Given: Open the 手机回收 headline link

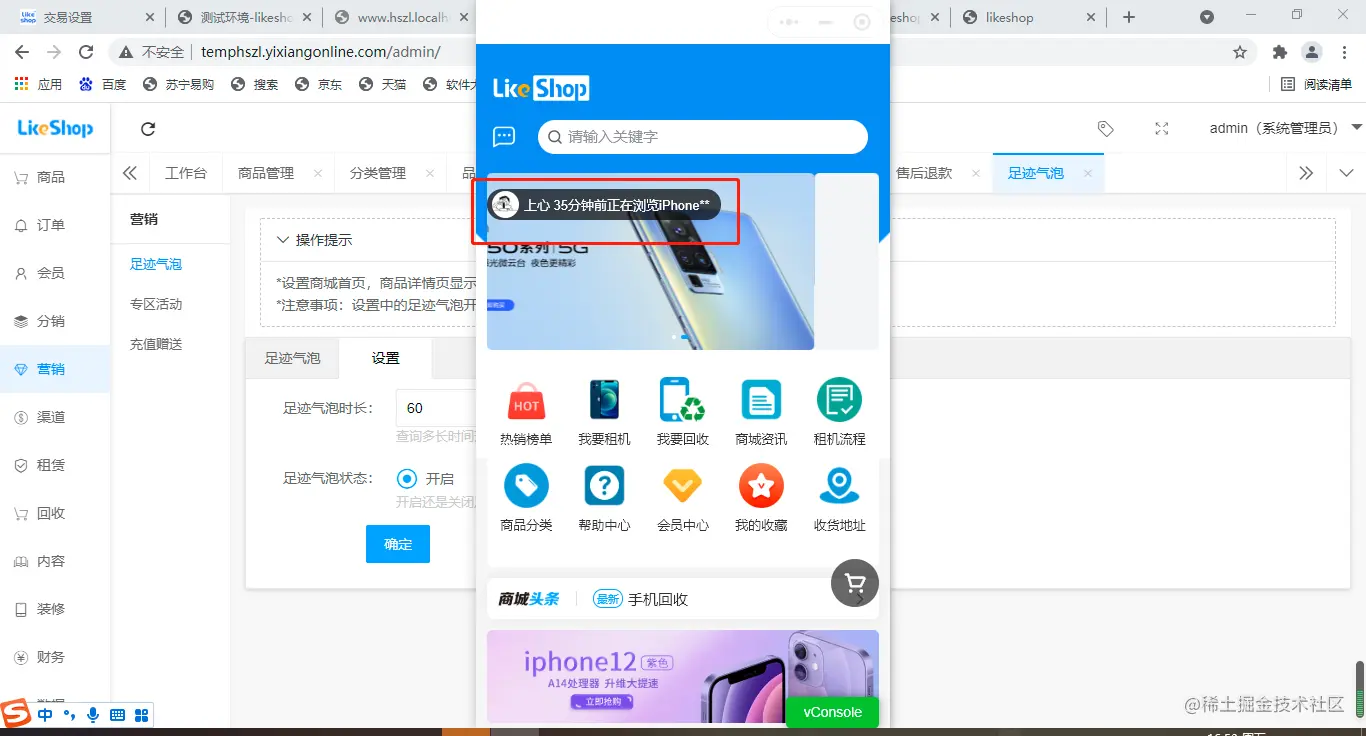Looking at the screenshot, I should [x=658, y=599].
